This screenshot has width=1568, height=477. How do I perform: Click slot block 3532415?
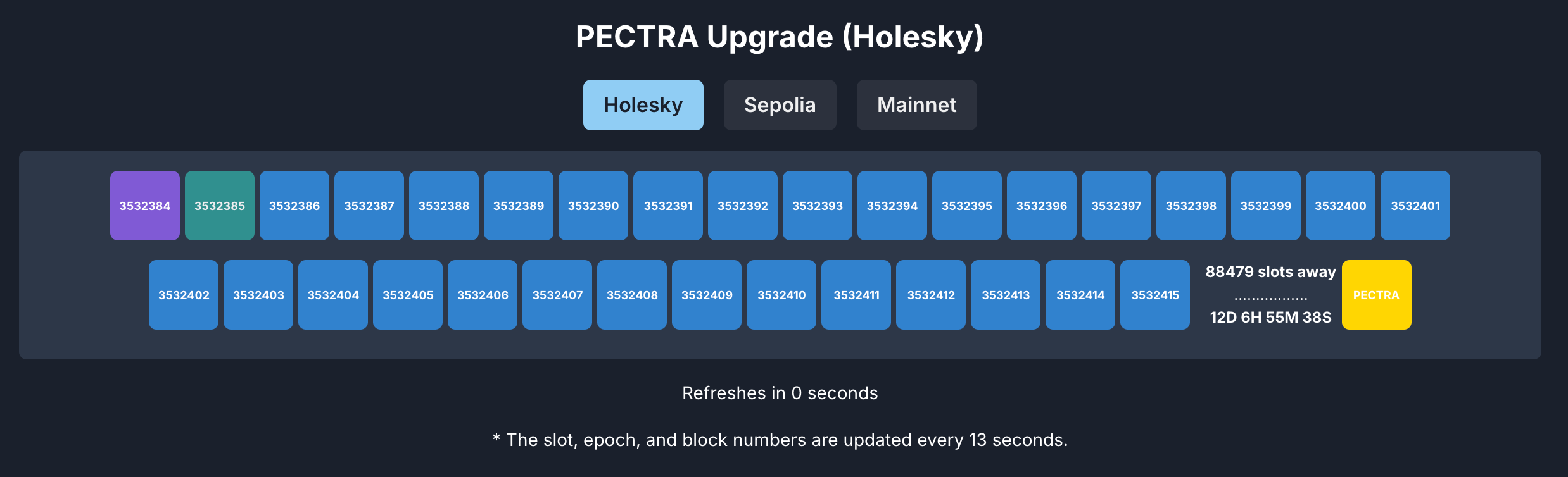click(x=1155, y=294)
